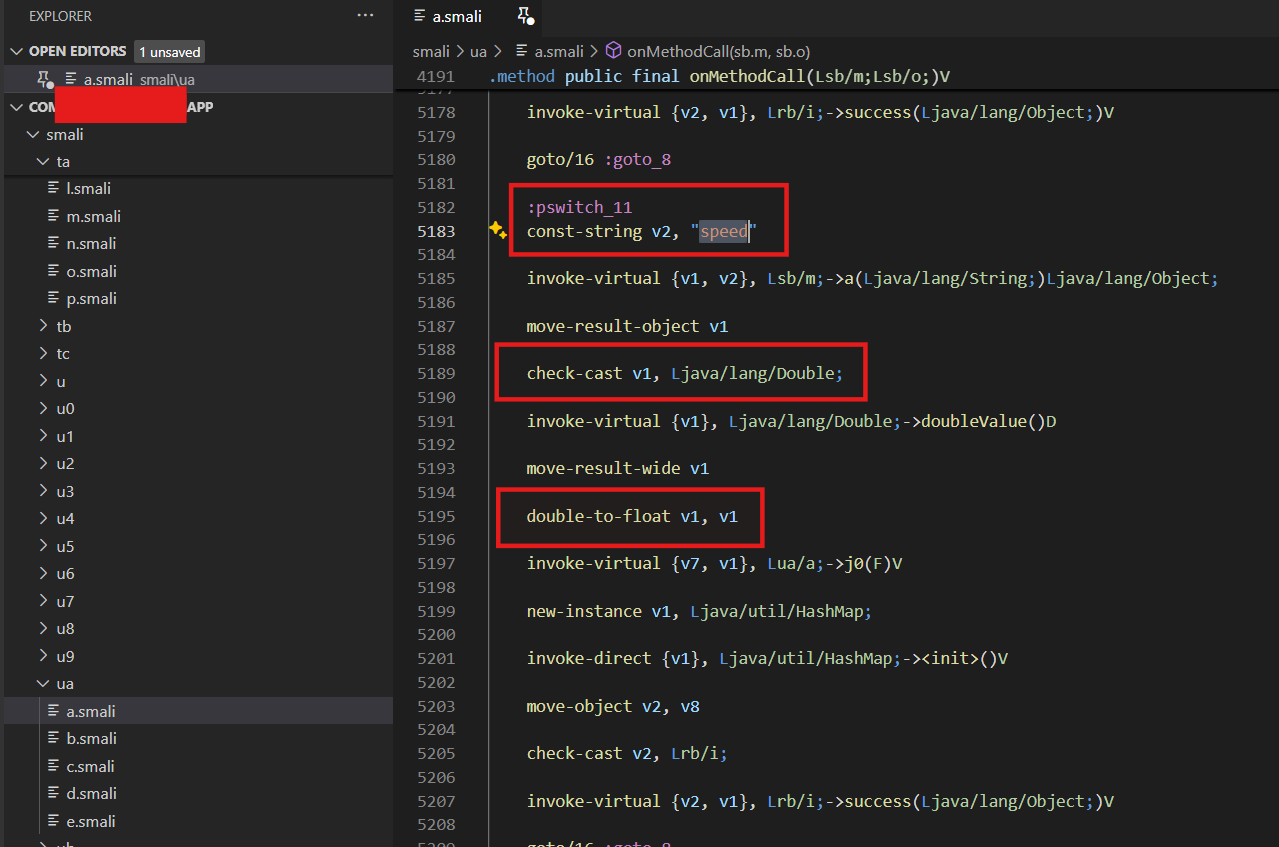Click the :pswitch_11 label in code
This screenshot has height=847, width=1279.
[x=580, y=207]
